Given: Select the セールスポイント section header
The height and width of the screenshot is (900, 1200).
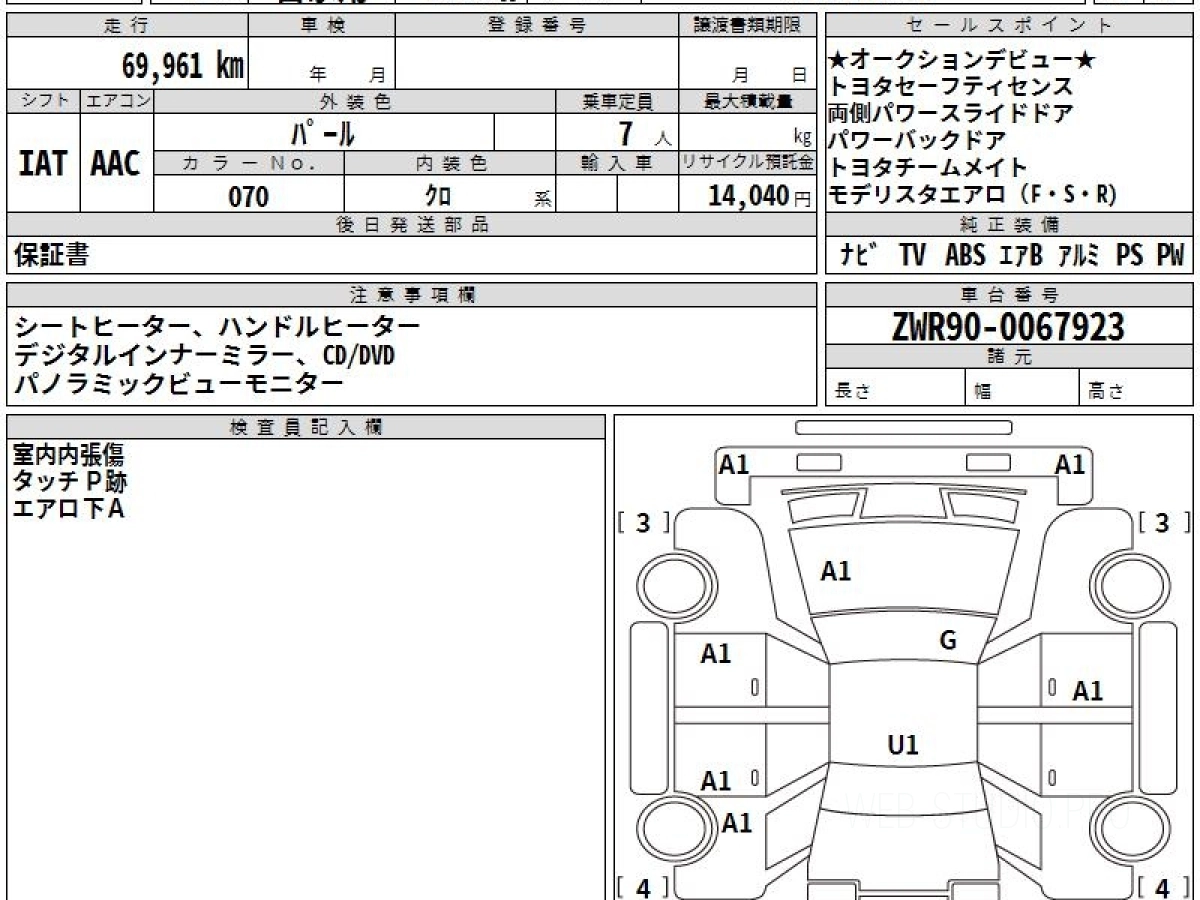Looking at the screenshot, I should pyautogui.click(x=1009, y=26).
